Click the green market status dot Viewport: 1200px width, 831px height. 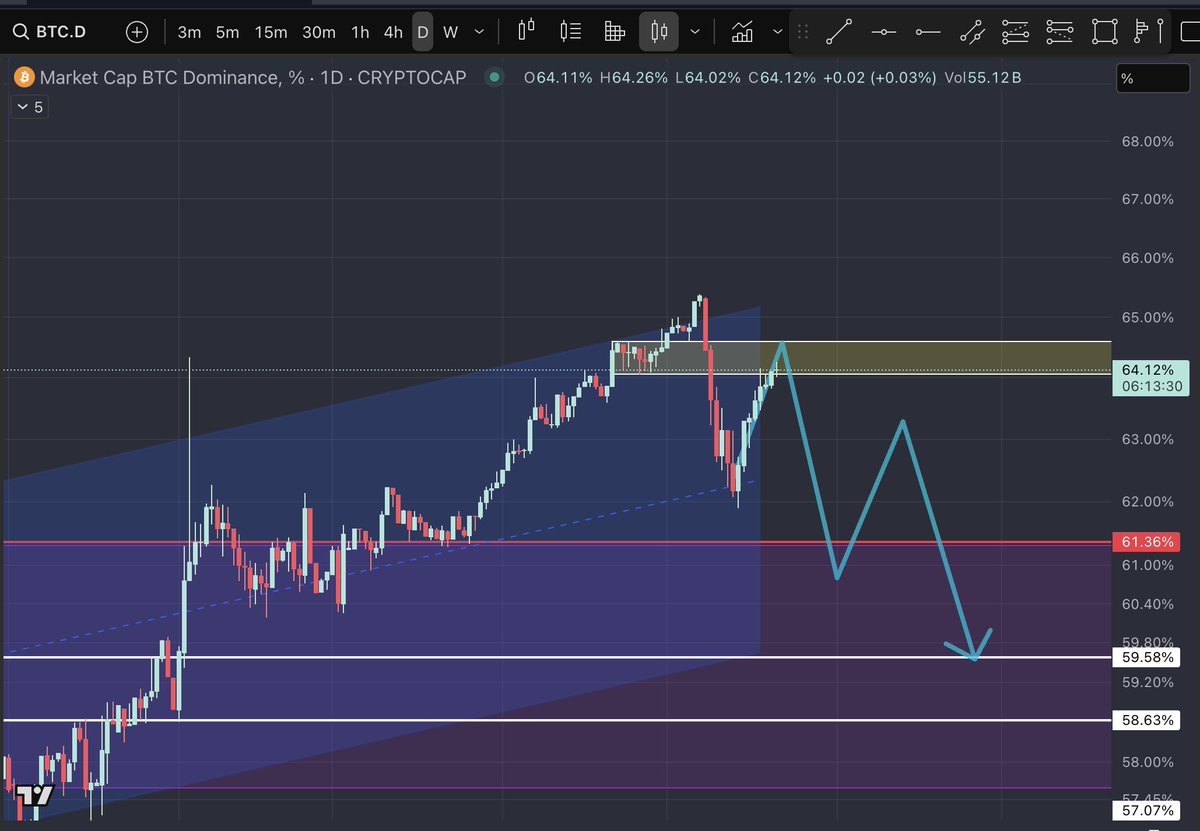tap(492, 77)
